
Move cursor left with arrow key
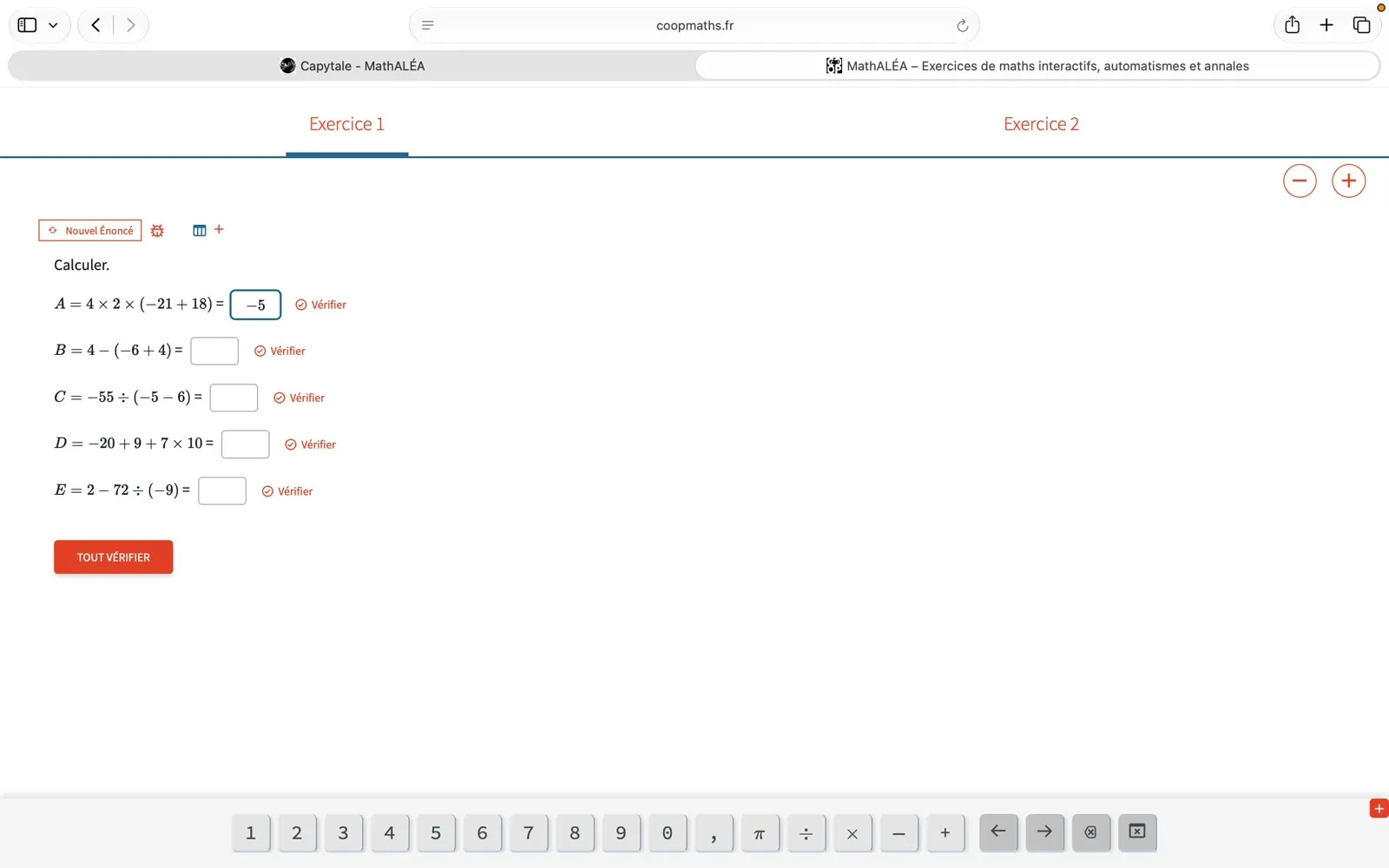[x=998, y=832]
